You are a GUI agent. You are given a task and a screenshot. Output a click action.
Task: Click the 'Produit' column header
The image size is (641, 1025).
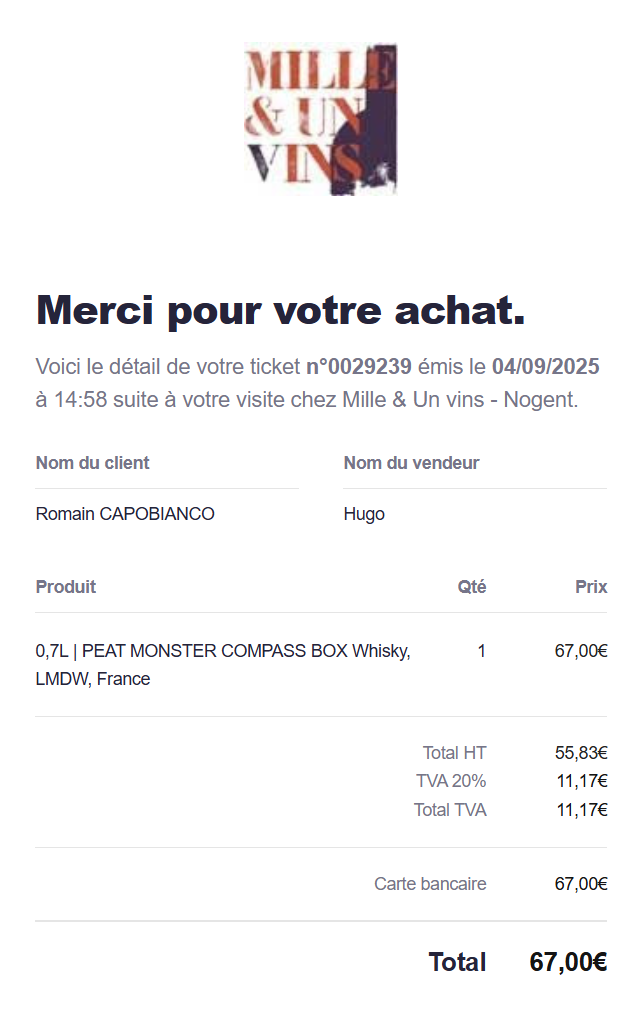click(x=65, y=587)
